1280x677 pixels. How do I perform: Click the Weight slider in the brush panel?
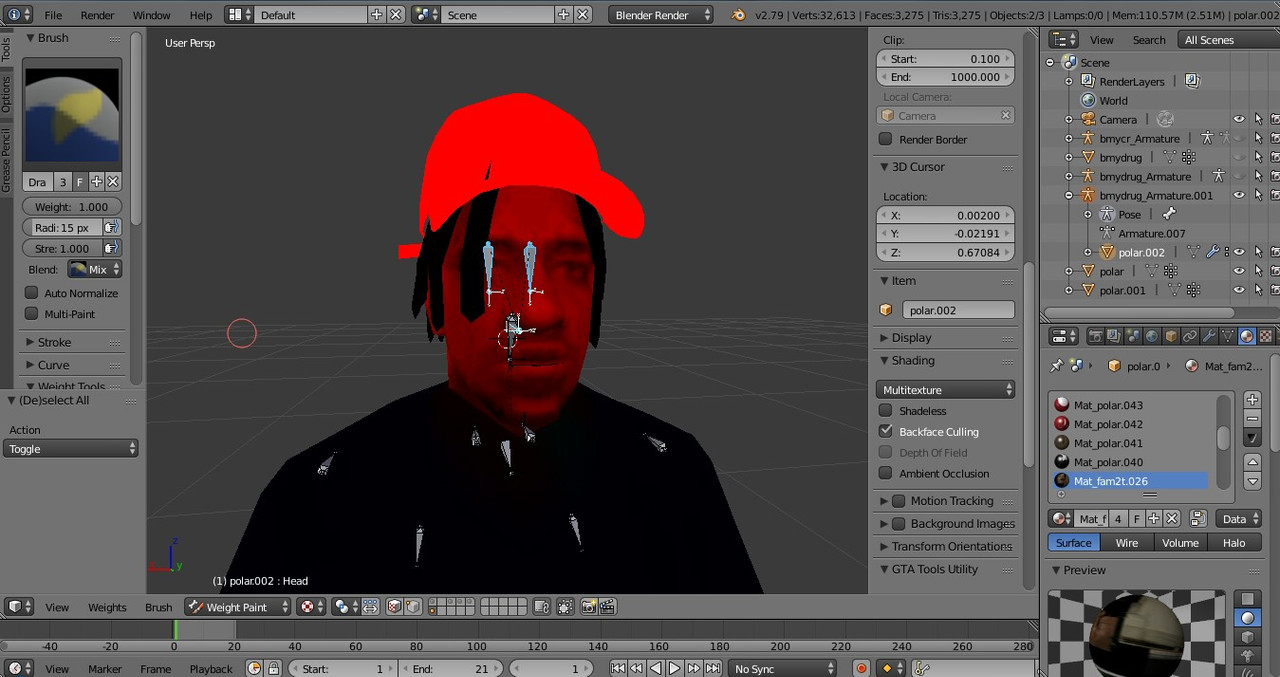click(x=71, y=207)
